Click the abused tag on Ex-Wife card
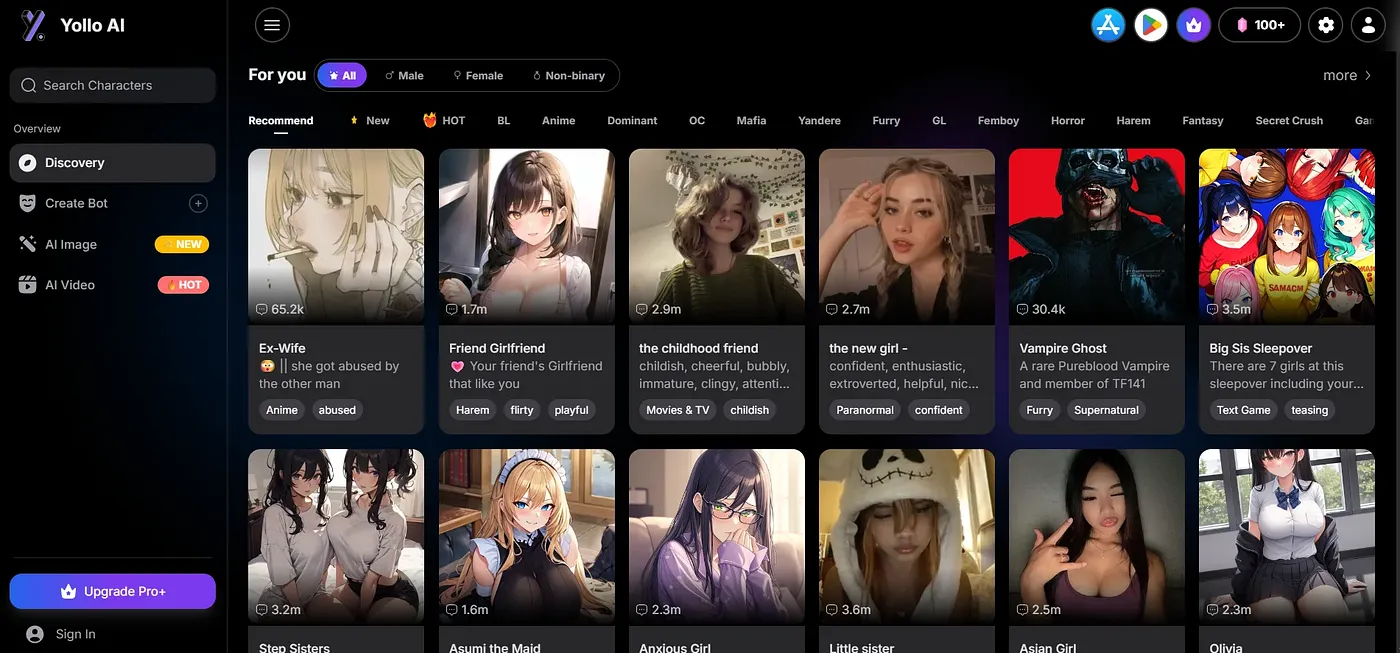Image resolution: width=1400 pixels, height=653 pixels. point(337,410)
